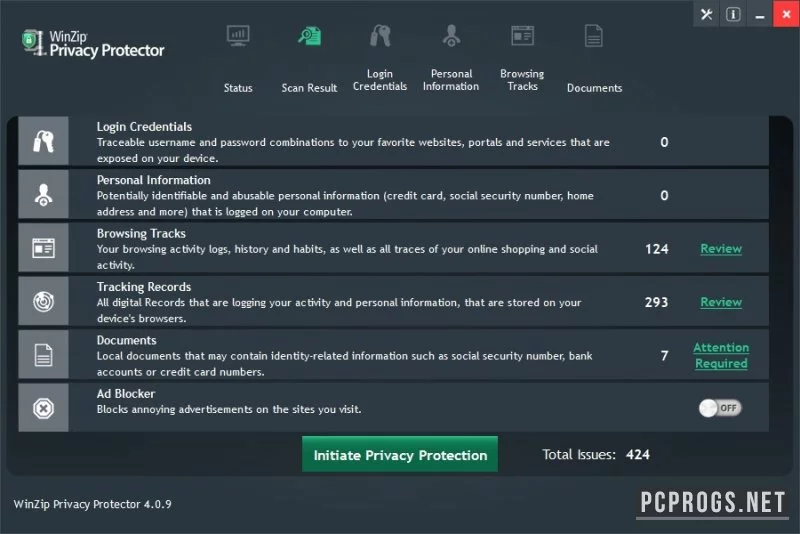This screenshot has width=800, height=534.
Task: Click the Browsing Tracks count 124
Action: [657, 249]
